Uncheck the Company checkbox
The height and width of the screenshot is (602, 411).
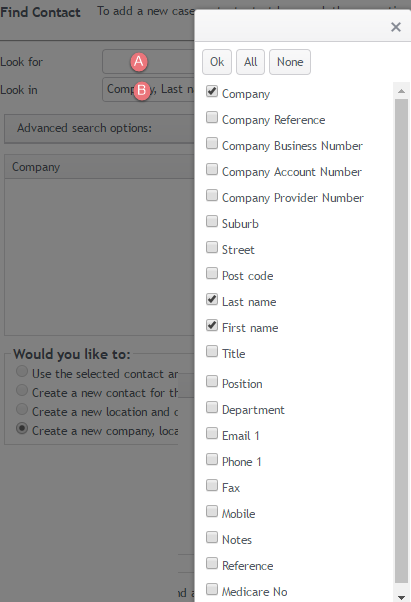click(212, 91)
